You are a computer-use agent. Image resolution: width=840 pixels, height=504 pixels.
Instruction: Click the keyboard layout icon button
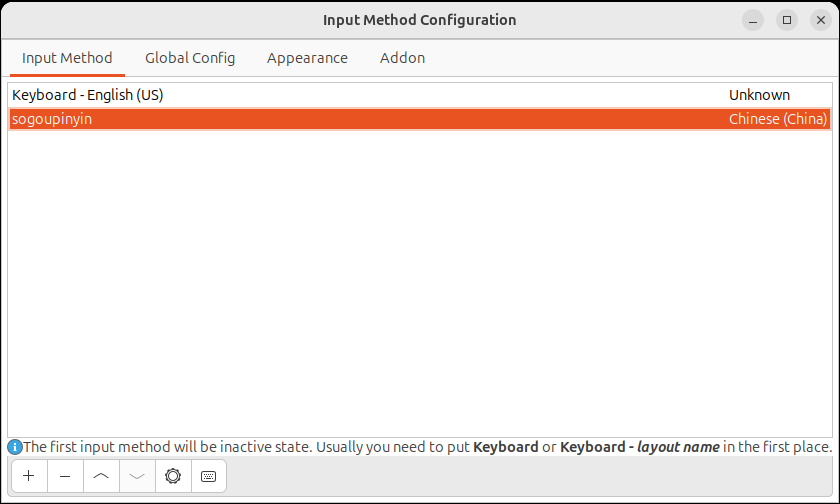click(x=209, y=476)
